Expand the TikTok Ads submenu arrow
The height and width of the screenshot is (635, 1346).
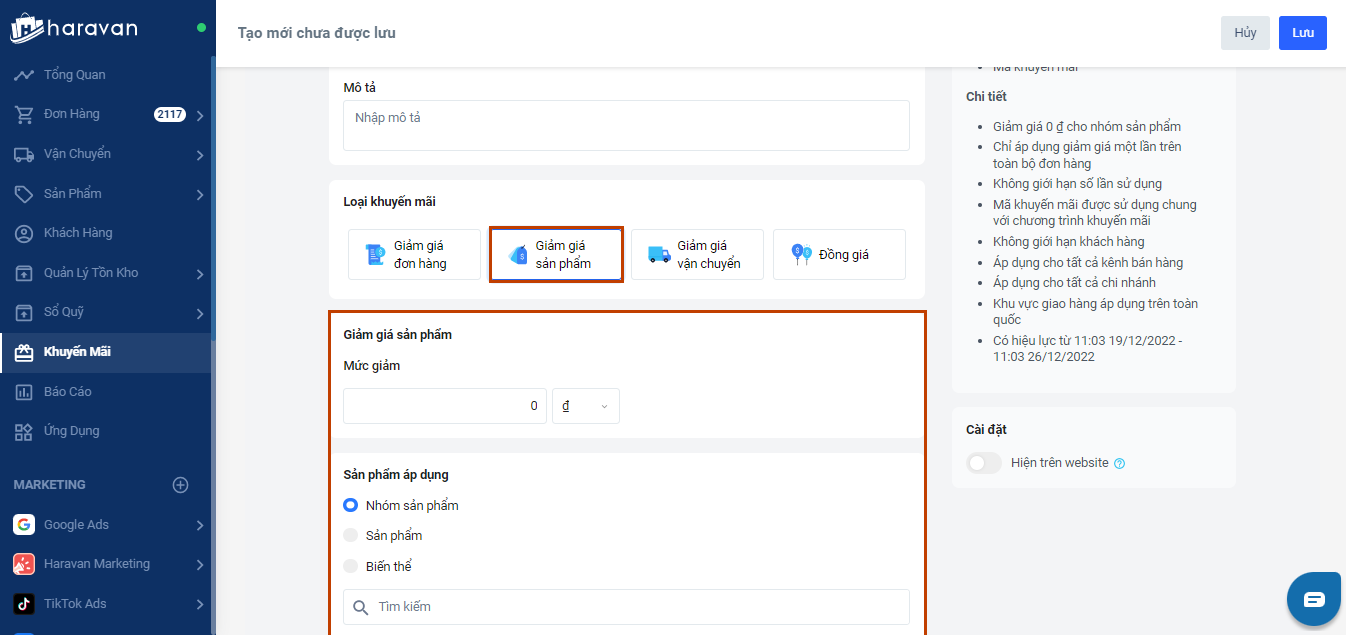coord(200,605)
